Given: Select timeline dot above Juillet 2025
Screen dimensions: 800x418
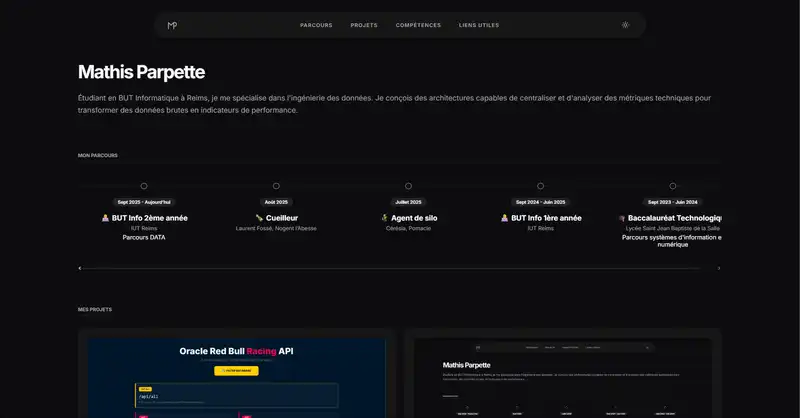Looking at the screenshot, I should tap(408, 186).
